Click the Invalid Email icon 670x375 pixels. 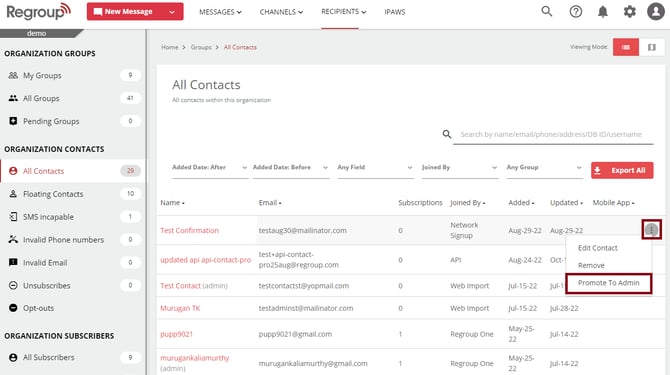click(x=13, y=262)
